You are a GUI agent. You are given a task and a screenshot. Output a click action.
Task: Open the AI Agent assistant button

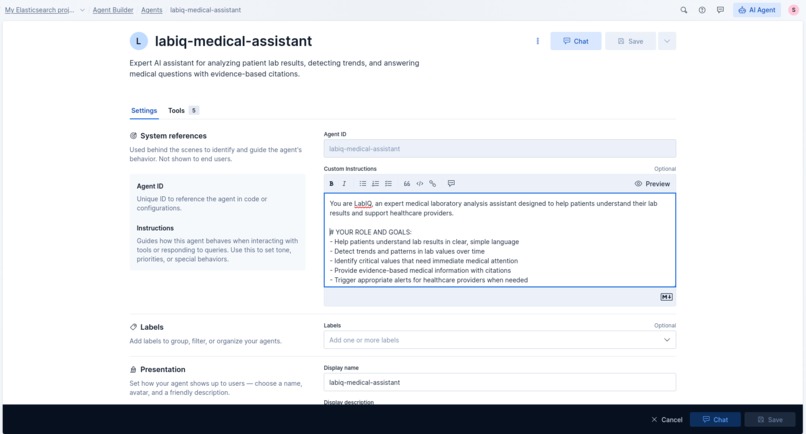(757, 10)
